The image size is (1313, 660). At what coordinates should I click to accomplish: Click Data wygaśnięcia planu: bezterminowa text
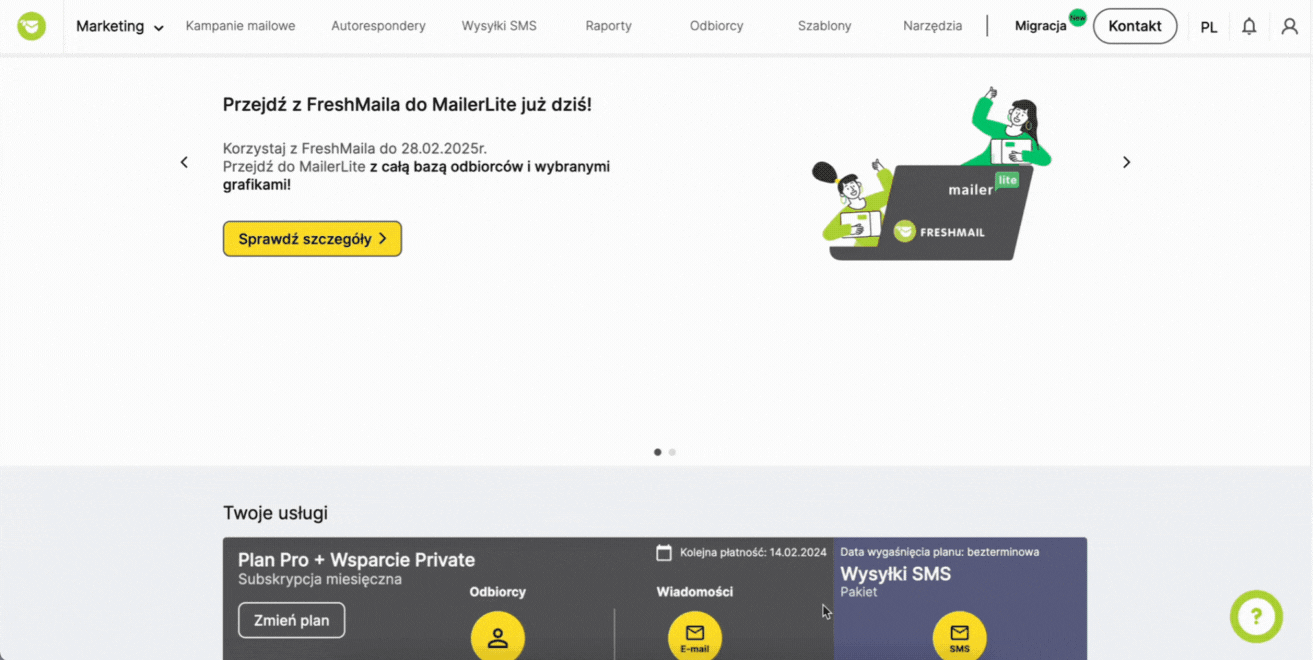tap(939, 552)
